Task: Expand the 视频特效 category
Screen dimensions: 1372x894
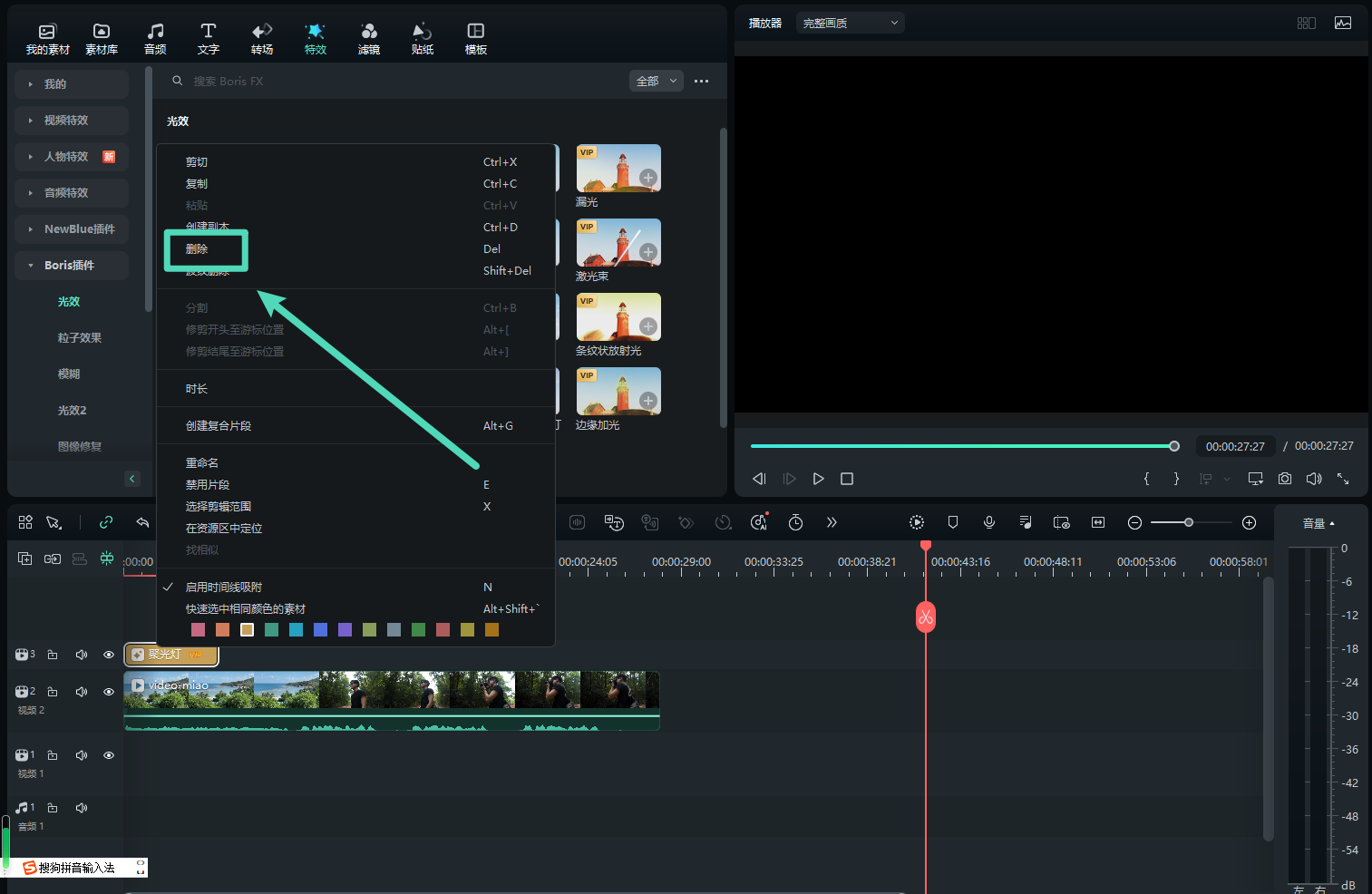Action: [66, 121]
